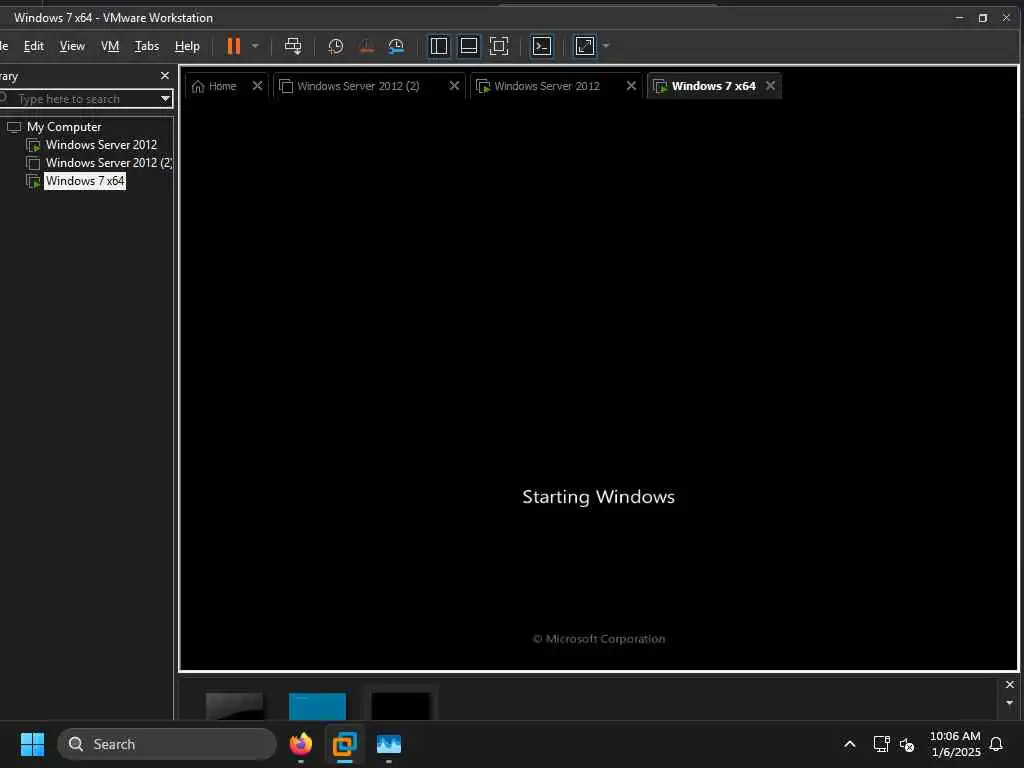This screenshot has width=1024, height=768.
Task: Click the muted volume tray icon
Action: click(x=907, y=744)
